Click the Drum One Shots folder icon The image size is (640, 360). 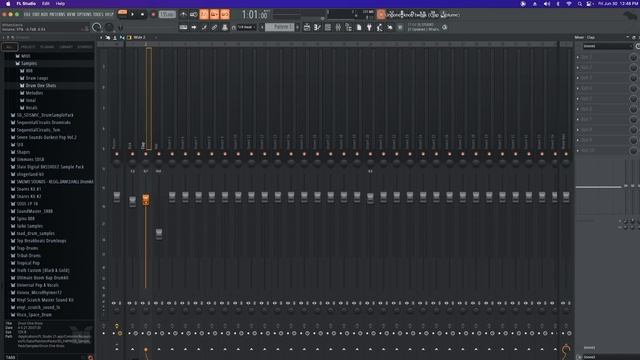click(x=22, y=86)
